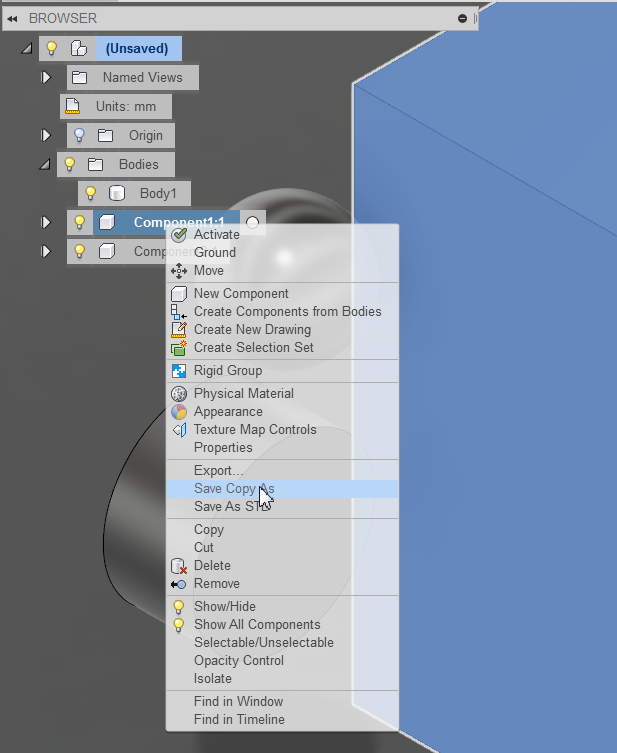Click the BROWSER panel resize grip

click(x=475, y=18)
